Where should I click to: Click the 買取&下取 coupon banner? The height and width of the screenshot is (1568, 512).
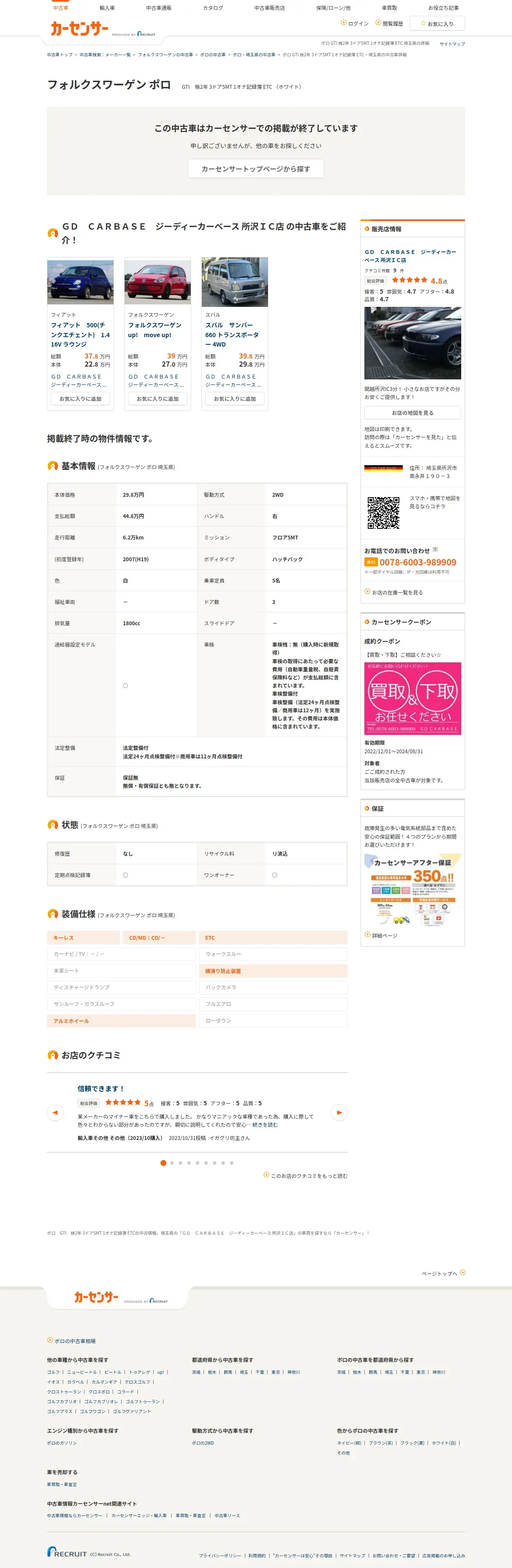point(413,698)
